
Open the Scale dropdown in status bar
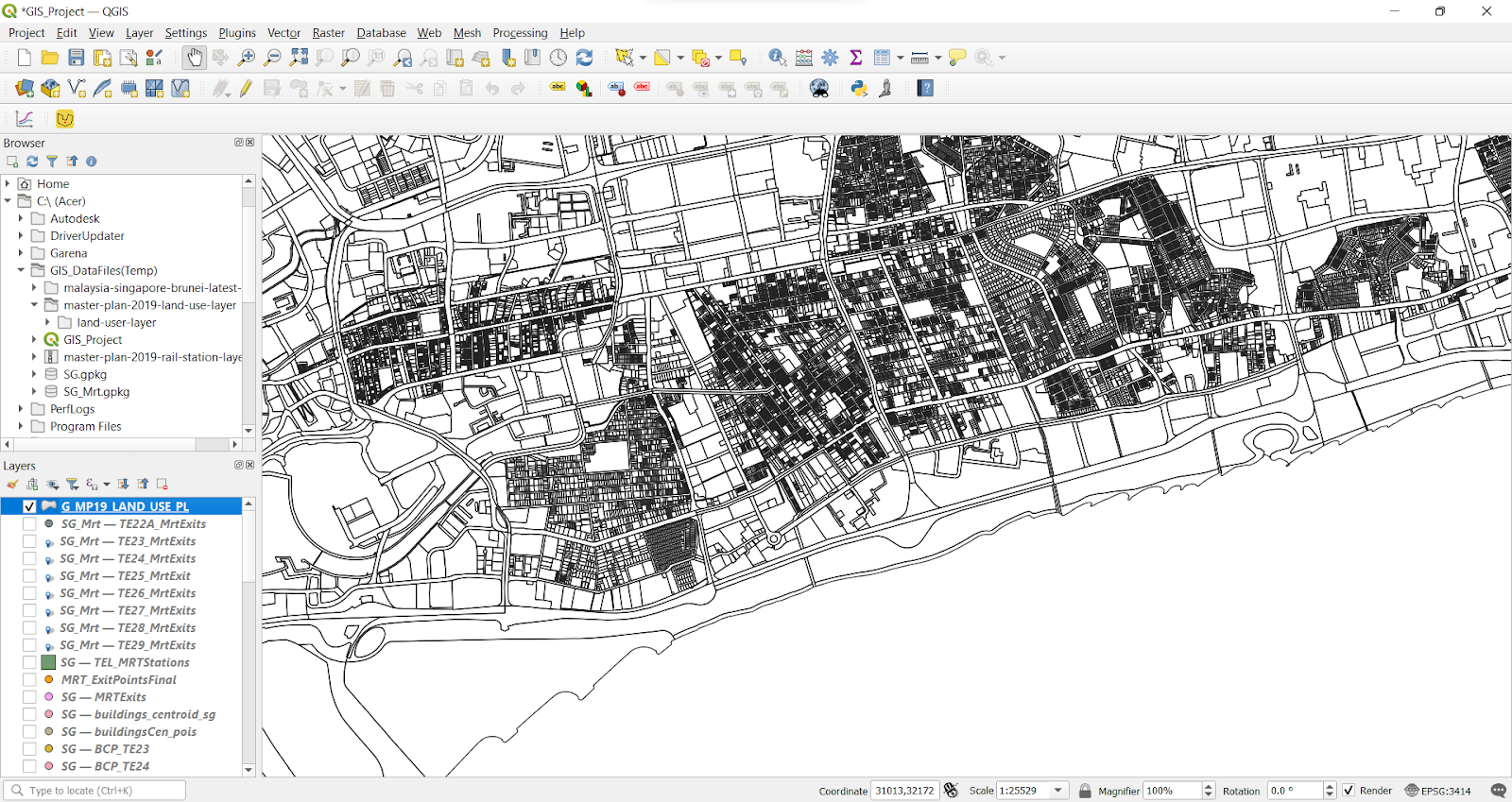point(1058,791)
